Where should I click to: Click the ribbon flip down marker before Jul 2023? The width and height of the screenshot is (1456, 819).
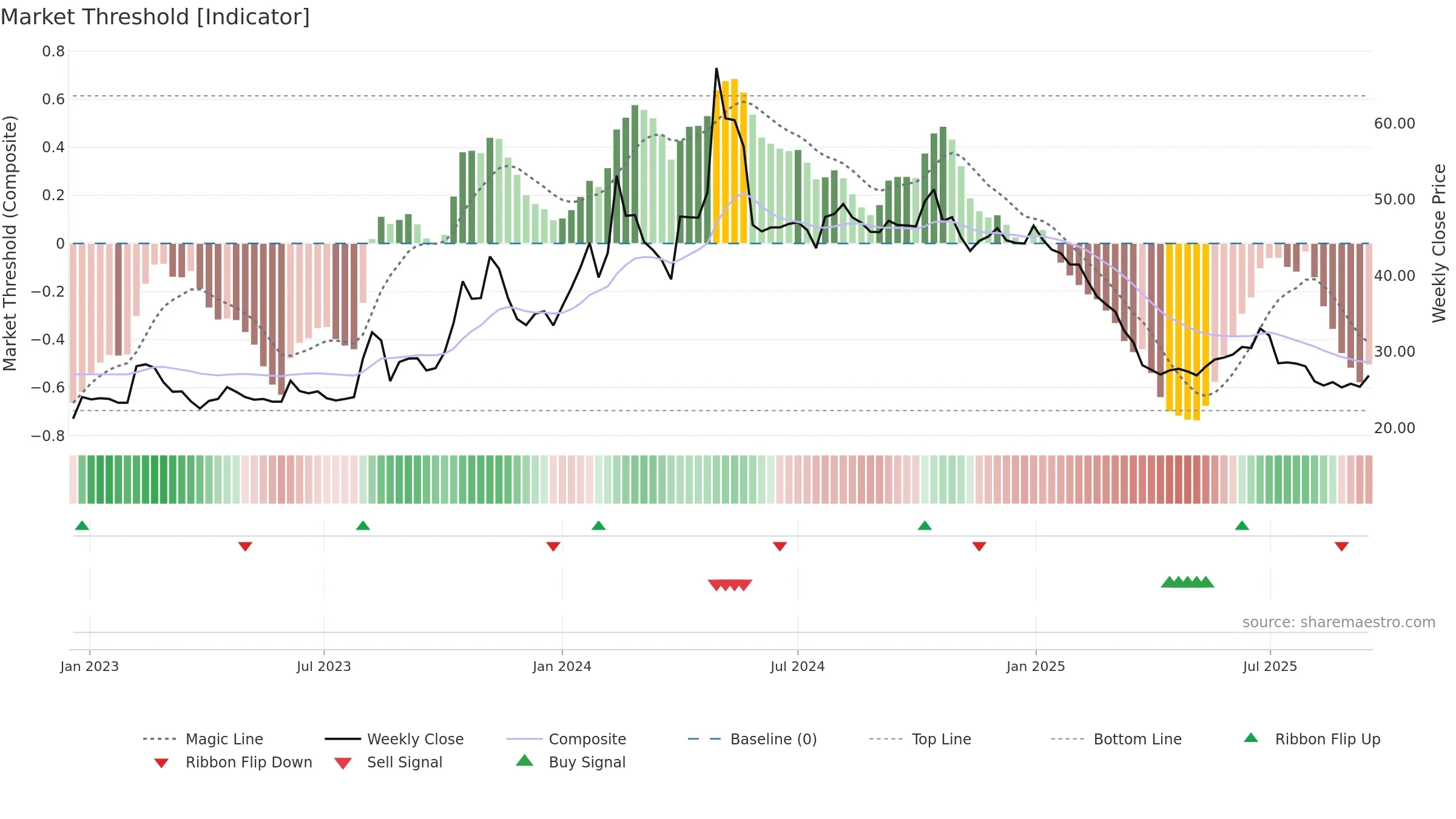245,547
